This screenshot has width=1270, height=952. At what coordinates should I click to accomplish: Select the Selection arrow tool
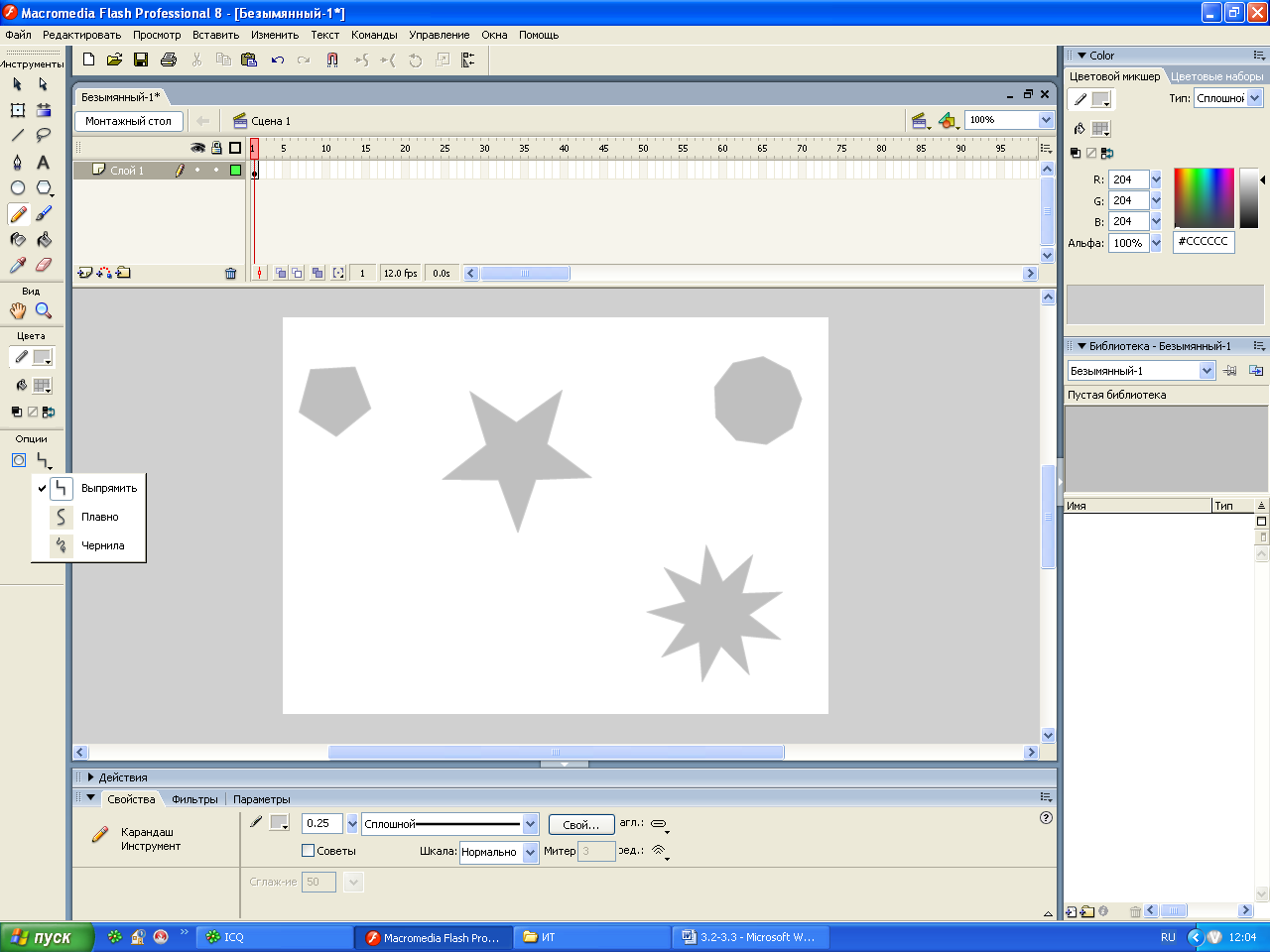[x=18, y=84]
